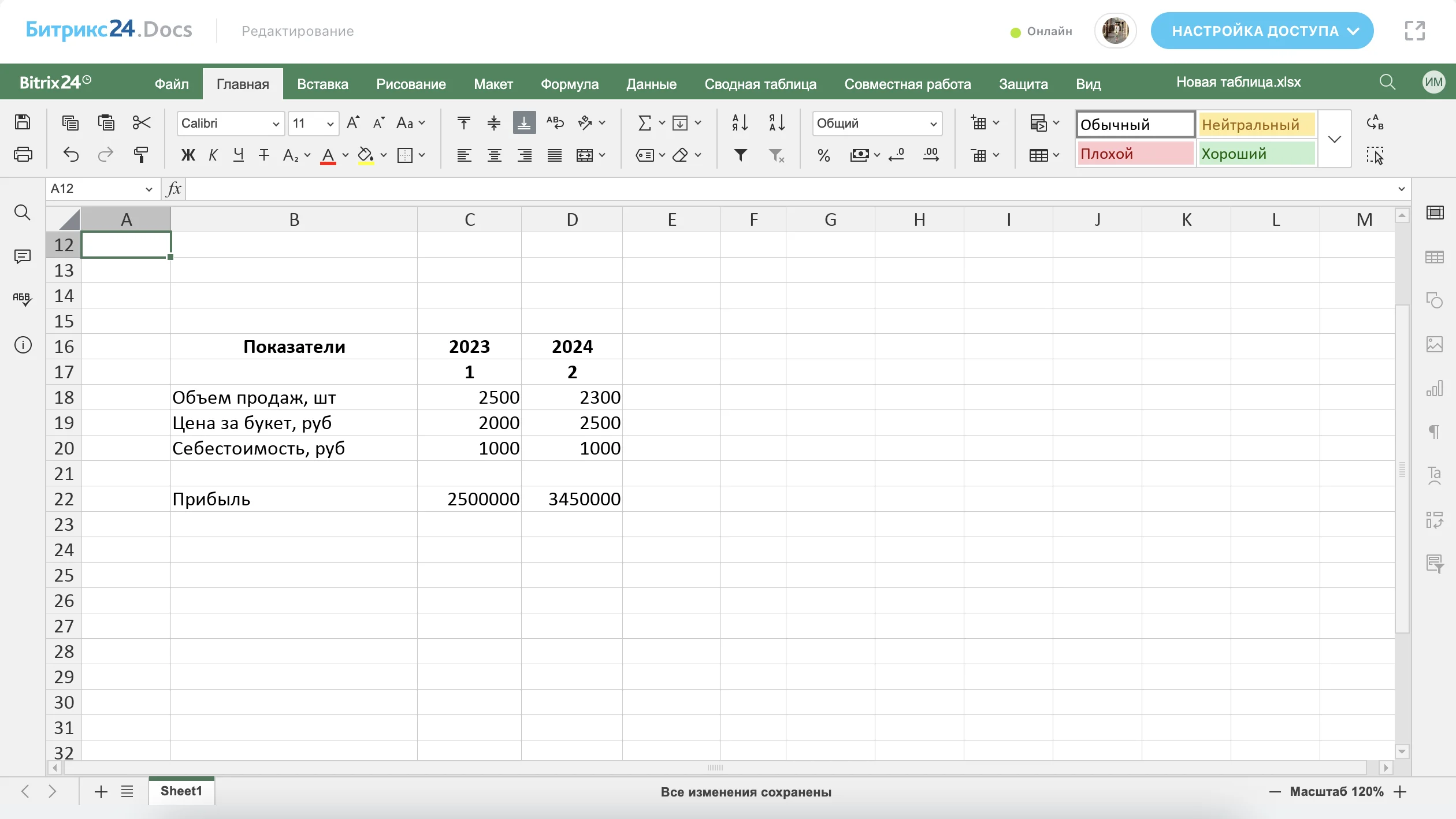
Task: Apply the Нейтральный cell style
Action: (1257, 124)
